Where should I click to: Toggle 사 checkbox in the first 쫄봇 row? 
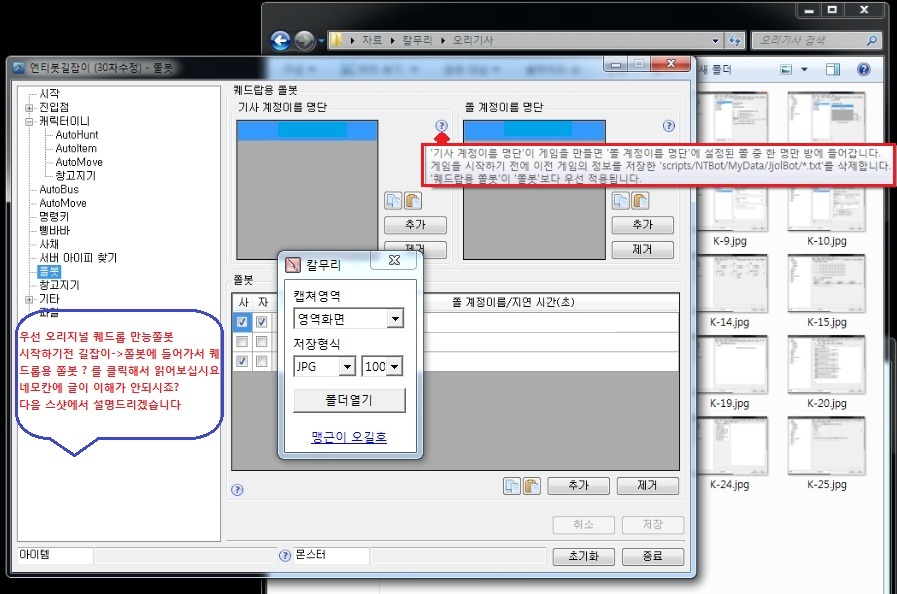242,322
